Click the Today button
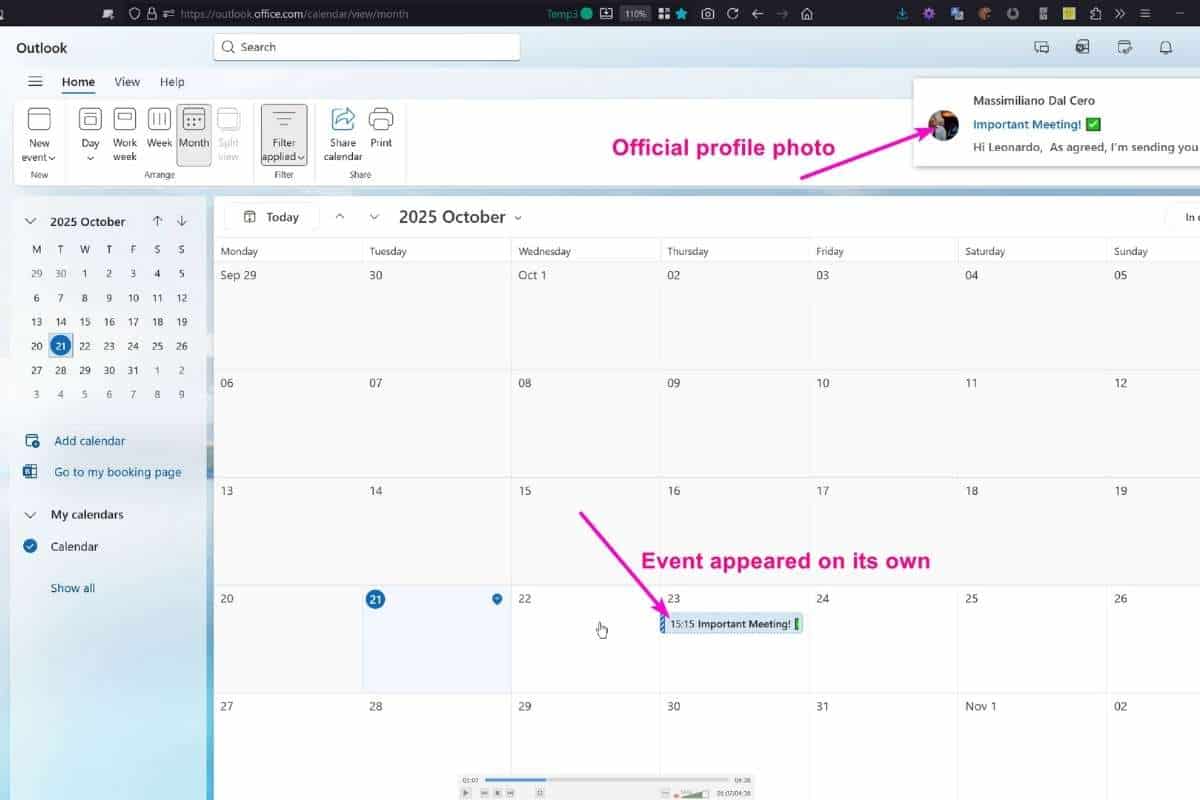The height and width of the screenshot is (800, 1200). point(271,217)
